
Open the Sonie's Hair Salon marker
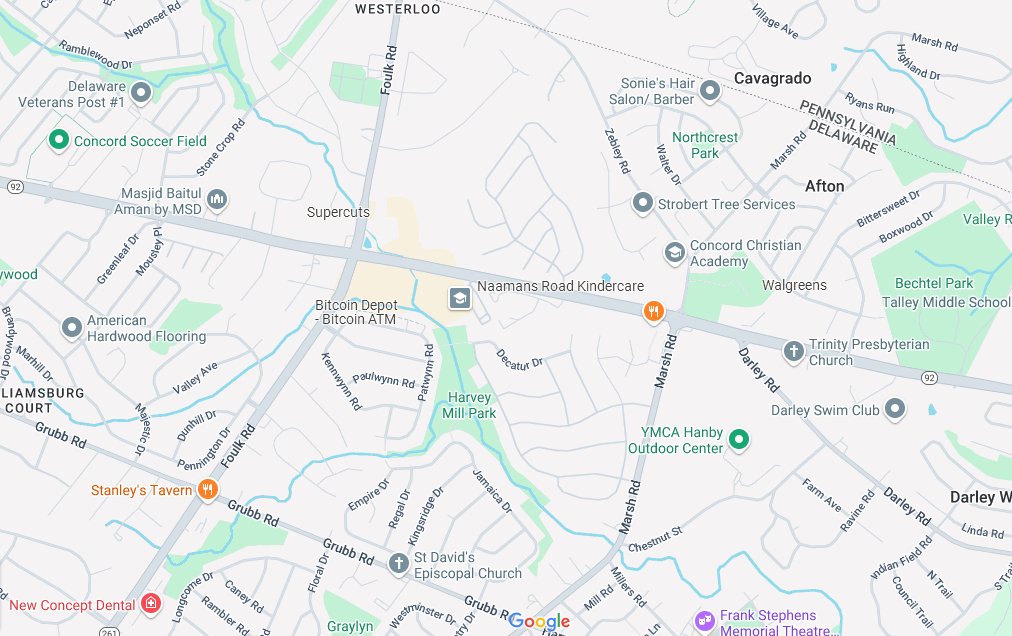[710, 92]
